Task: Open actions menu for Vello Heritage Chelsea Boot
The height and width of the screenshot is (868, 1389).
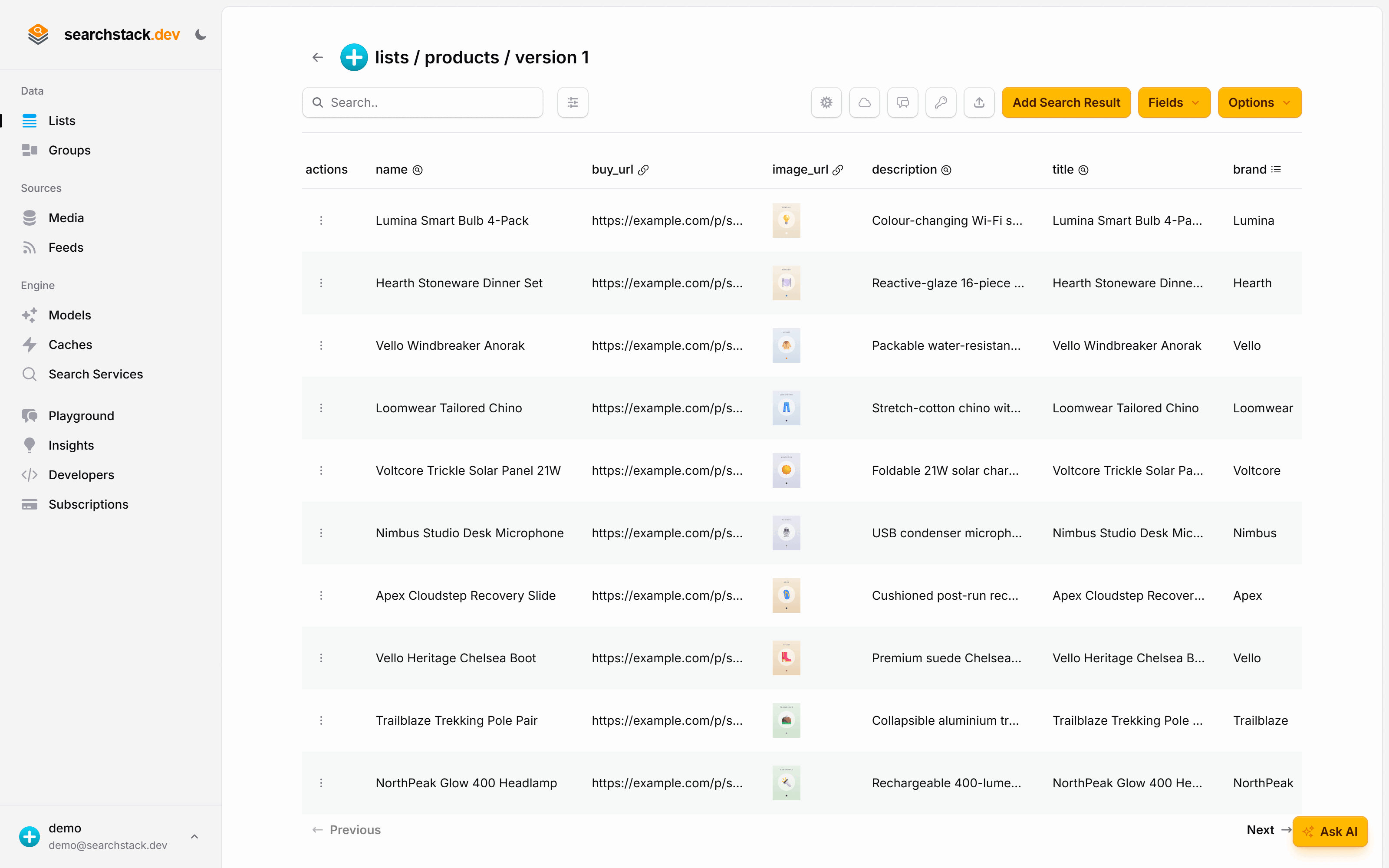Action: click(321, 658)
